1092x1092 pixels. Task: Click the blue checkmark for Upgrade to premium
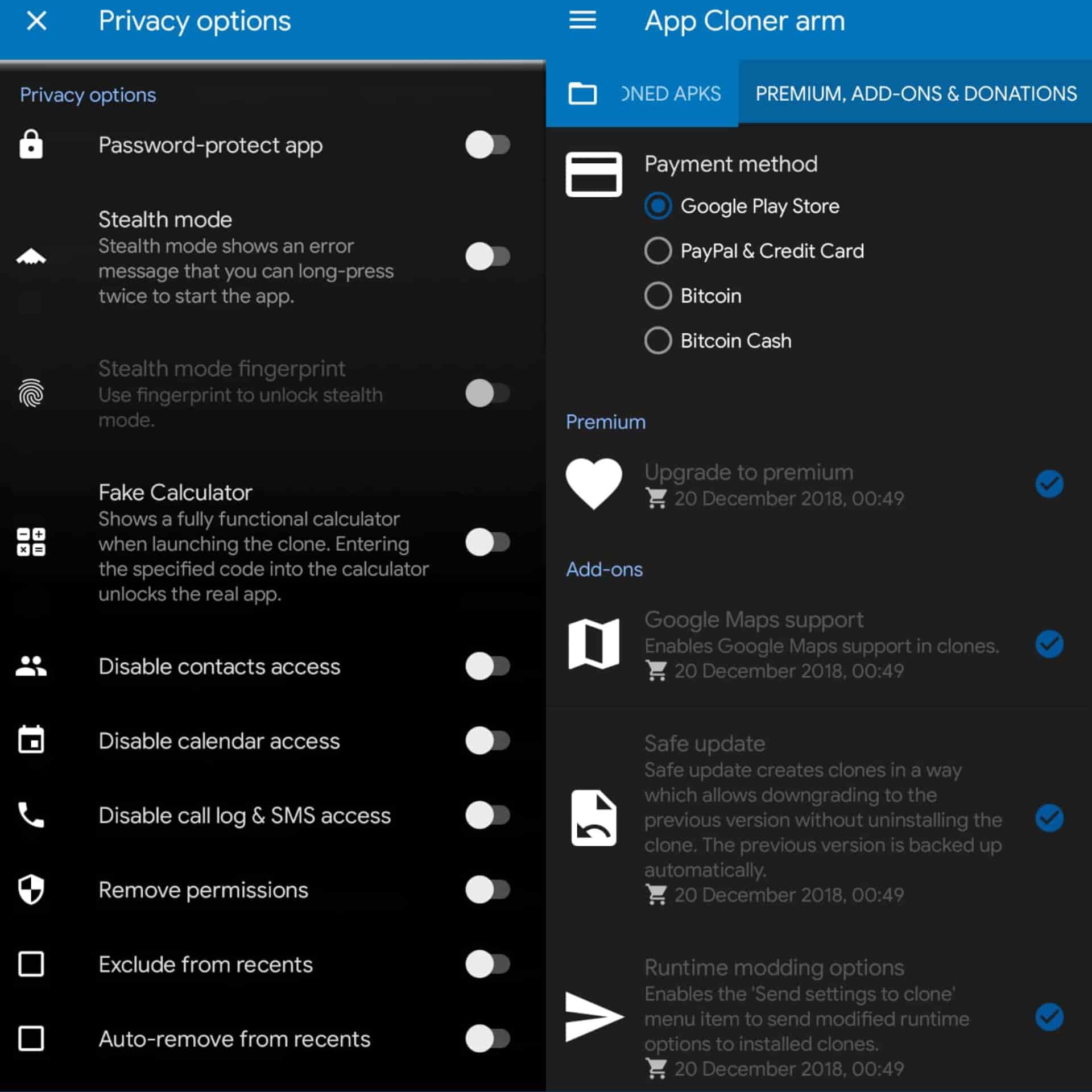click(1049, 484)
